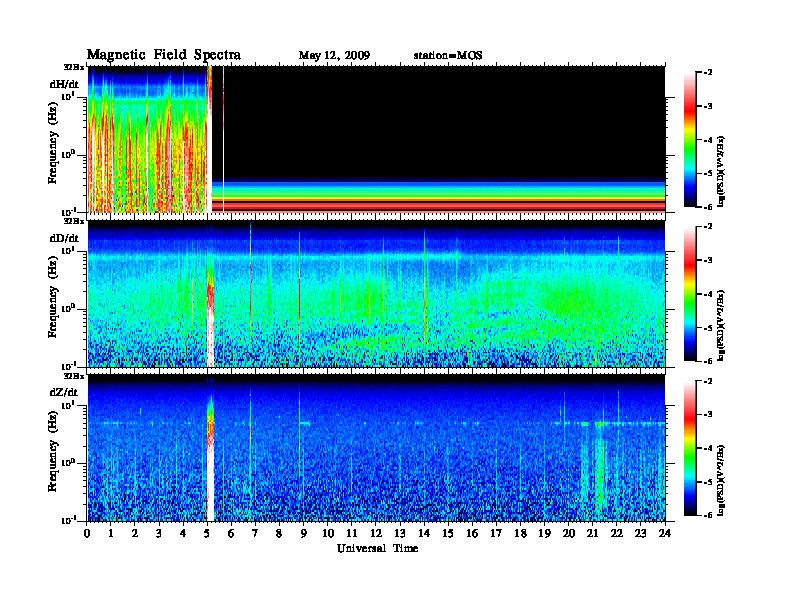This screenshot has height=612, width=792.
Task: Click the "Magnetic Field Spectra" title
Action: [164, 55]
